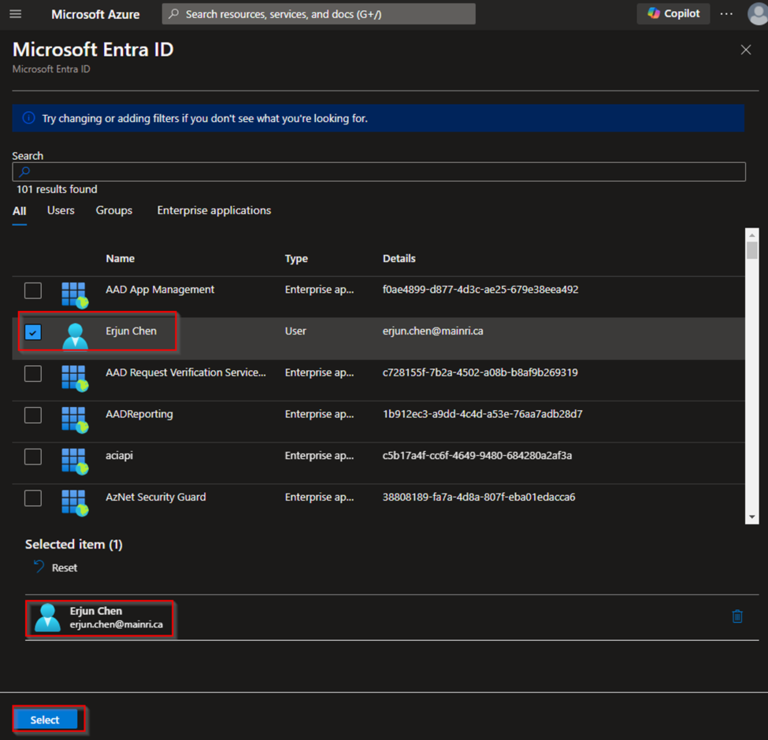Click the Reset undo icon
This screenshot has height=740, width=768.
[39, 567]
